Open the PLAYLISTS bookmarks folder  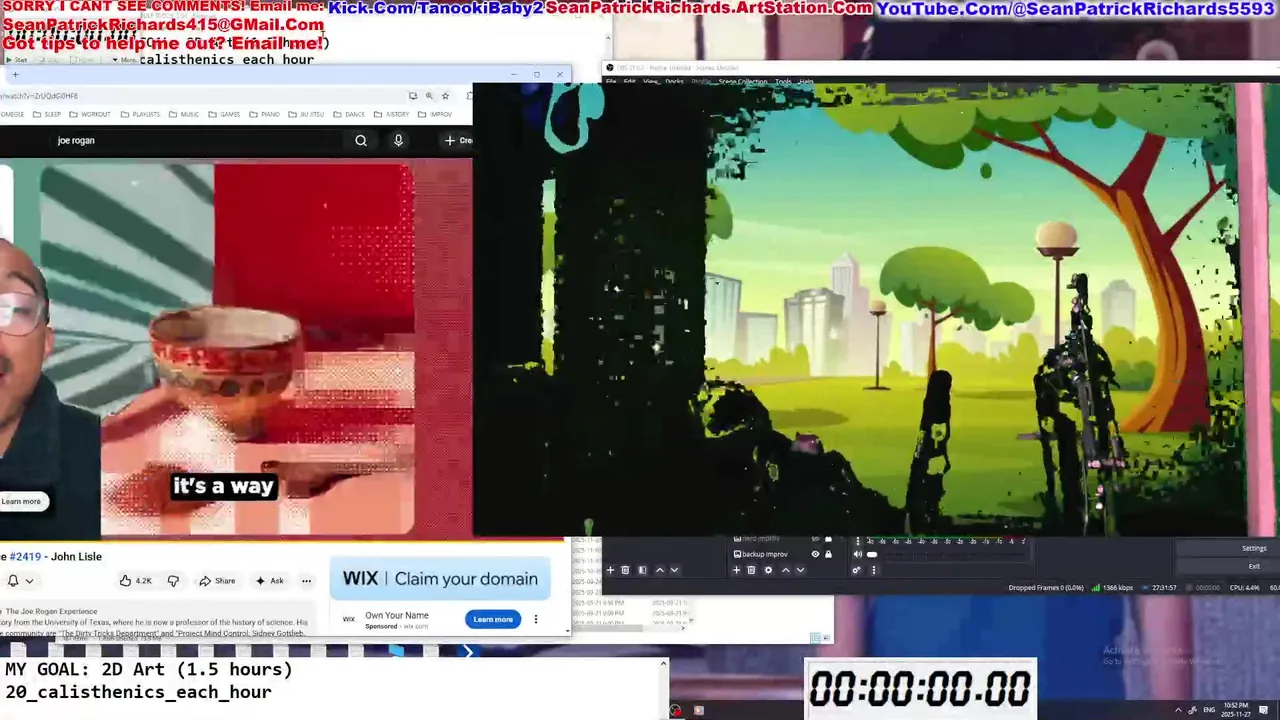pyautogui.click(x=140, y=114)
